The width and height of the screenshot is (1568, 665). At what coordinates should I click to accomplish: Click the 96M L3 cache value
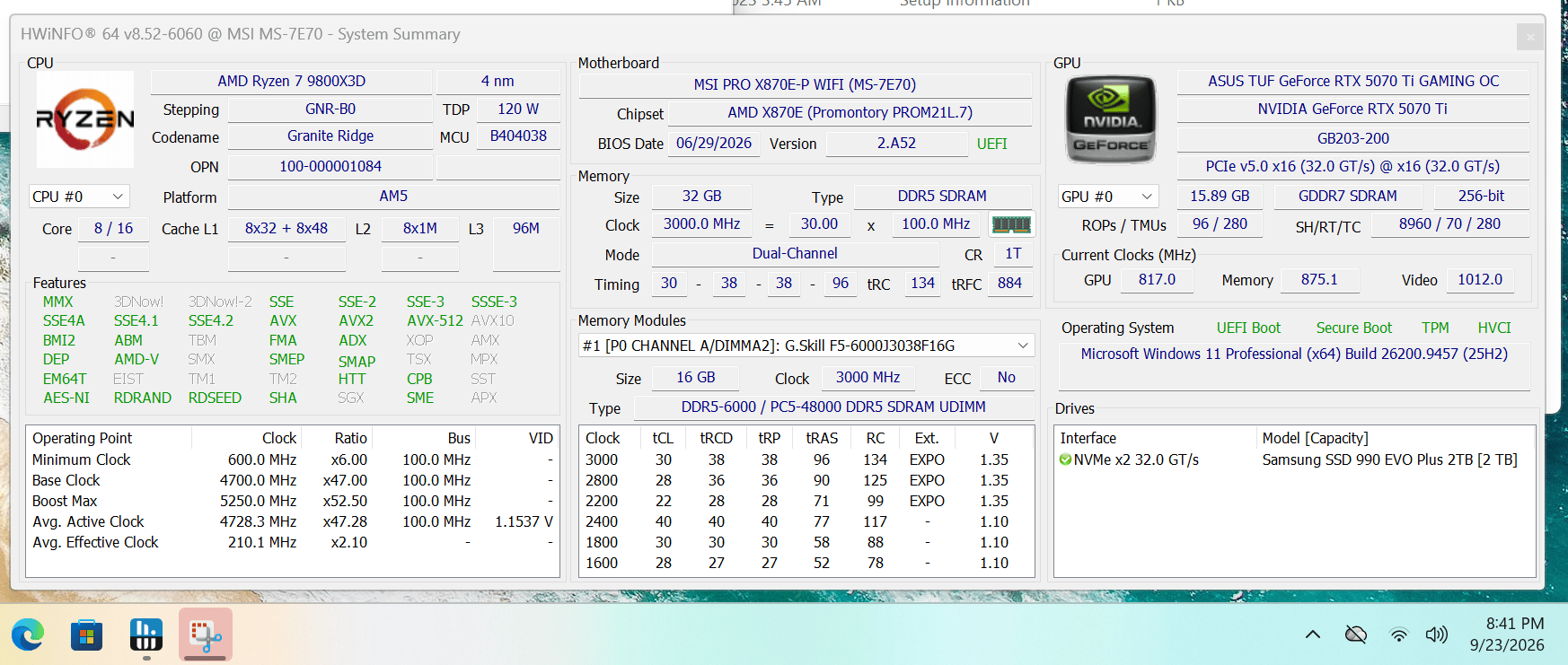point(526,228)
